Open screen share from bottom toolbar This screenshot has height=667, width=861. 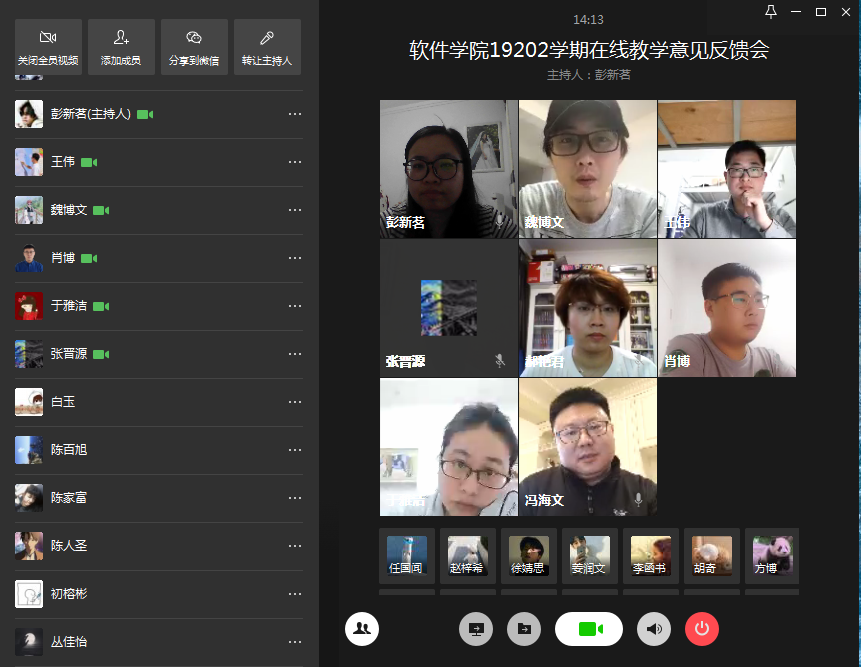tap(476, 629)
